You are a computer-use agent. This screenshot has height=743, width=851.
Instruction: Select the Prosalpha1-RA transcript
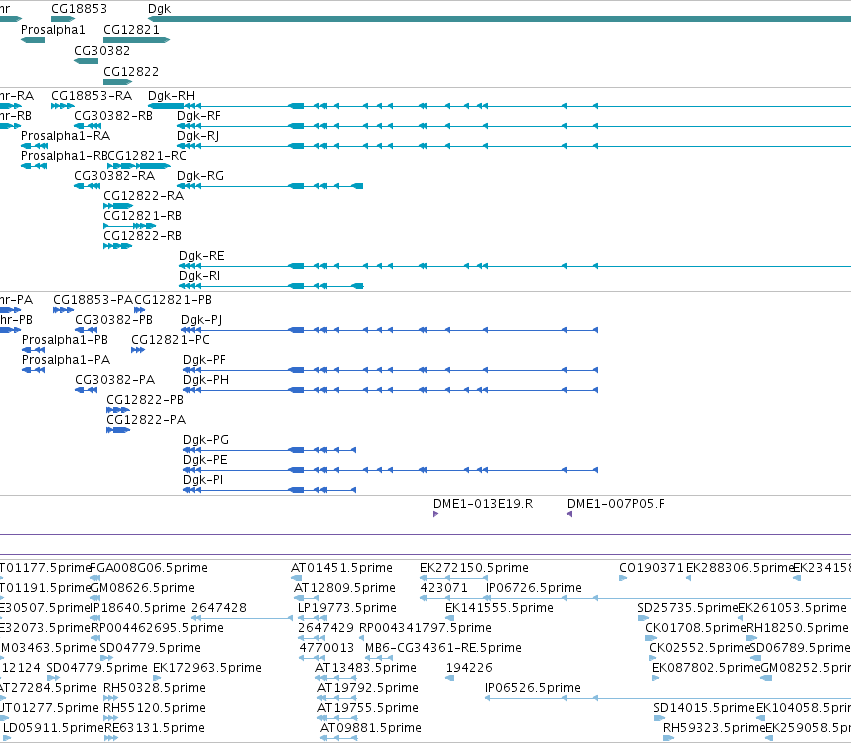(x=65, y=136)
